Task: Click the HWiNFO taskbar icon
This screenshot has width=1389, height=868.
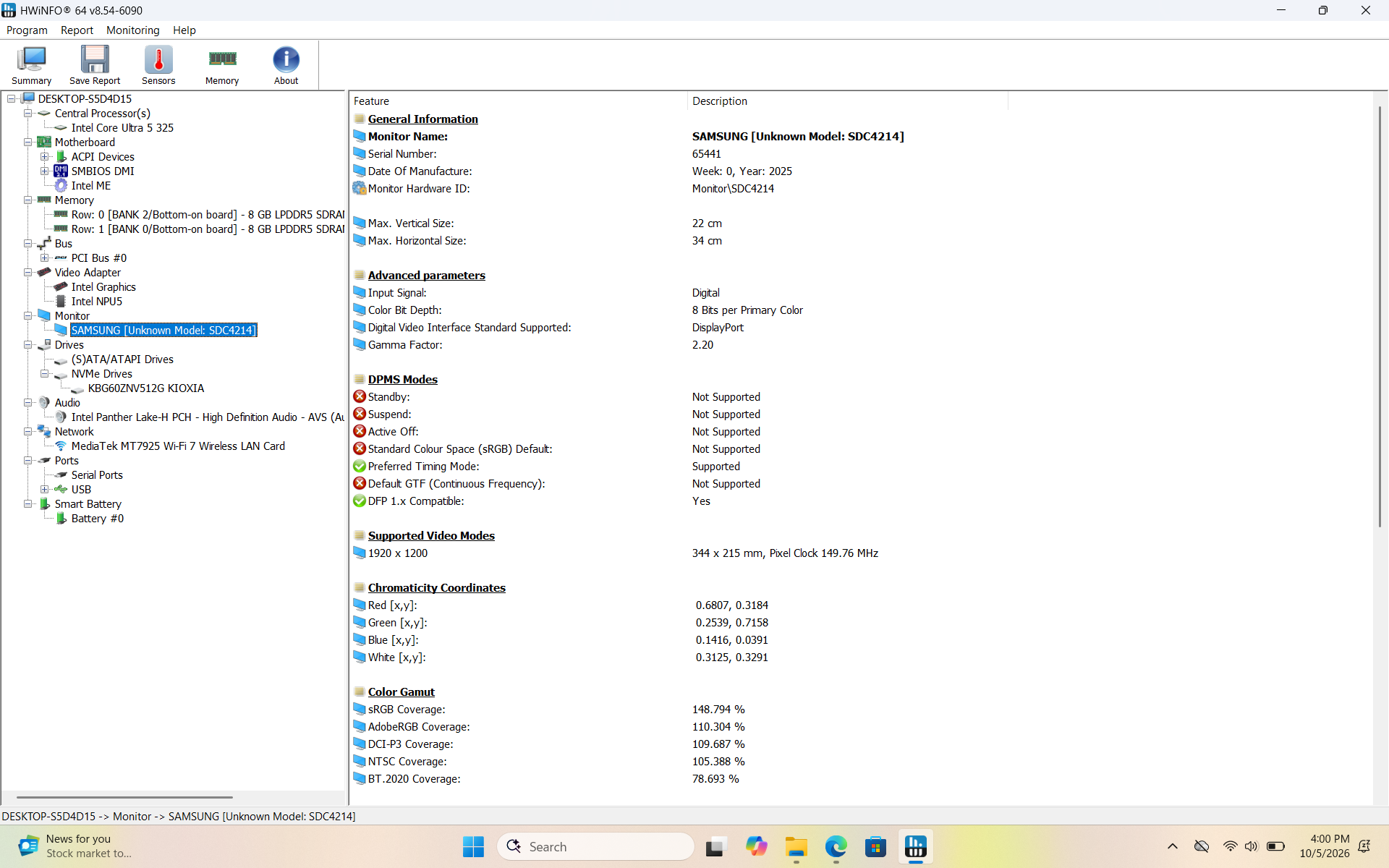Action: [915, 846]
